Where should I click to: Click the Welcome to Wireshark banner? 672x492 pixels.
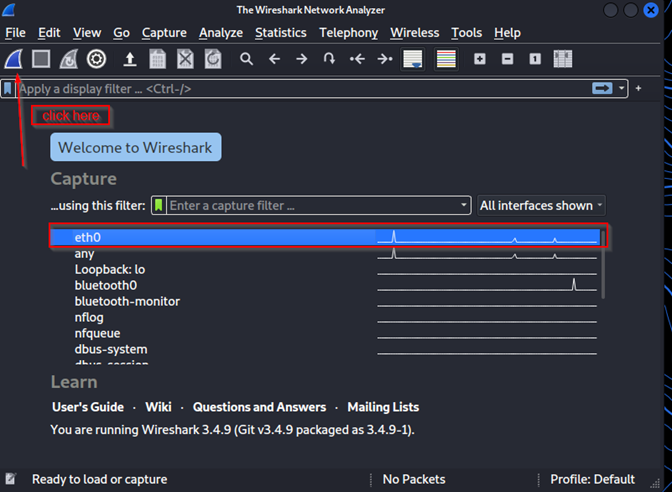pos(136,147)
